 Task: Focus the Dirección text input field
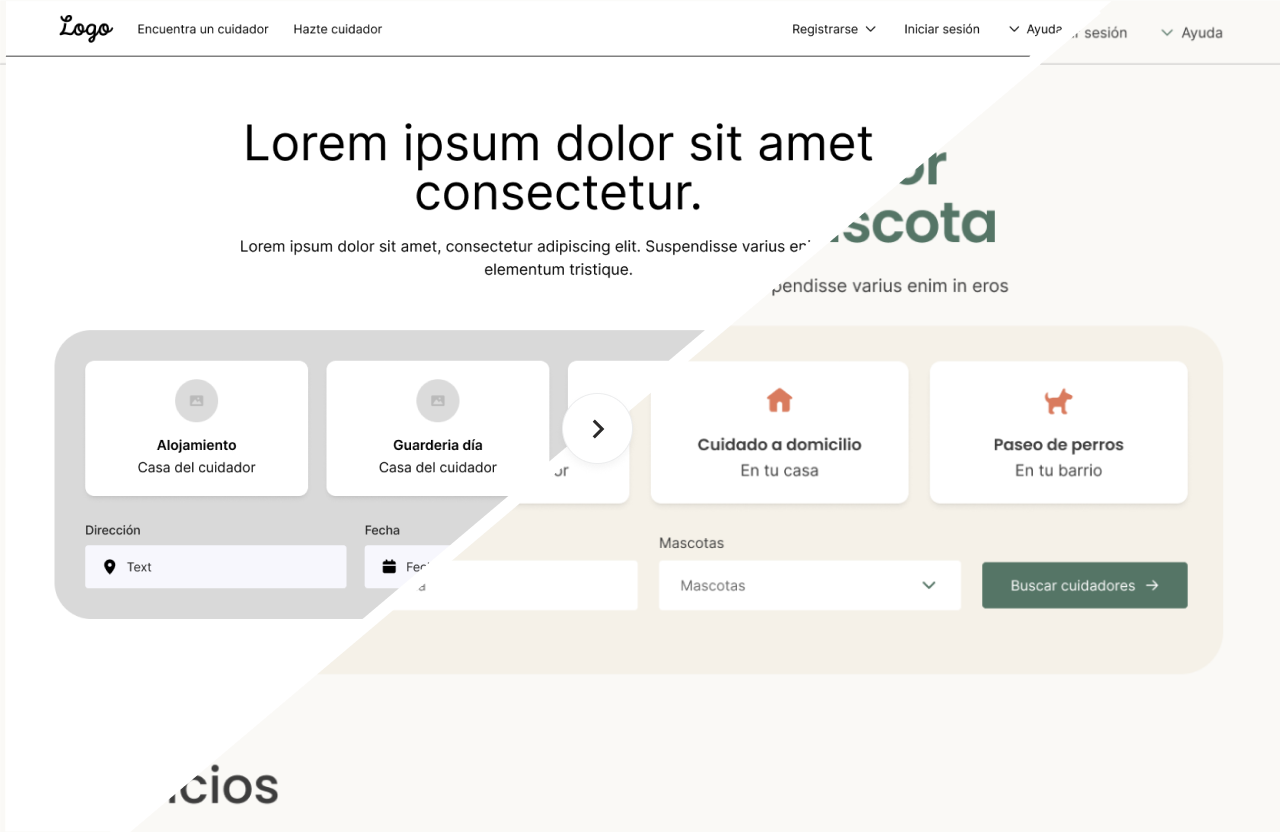click(x=216, y=567)
